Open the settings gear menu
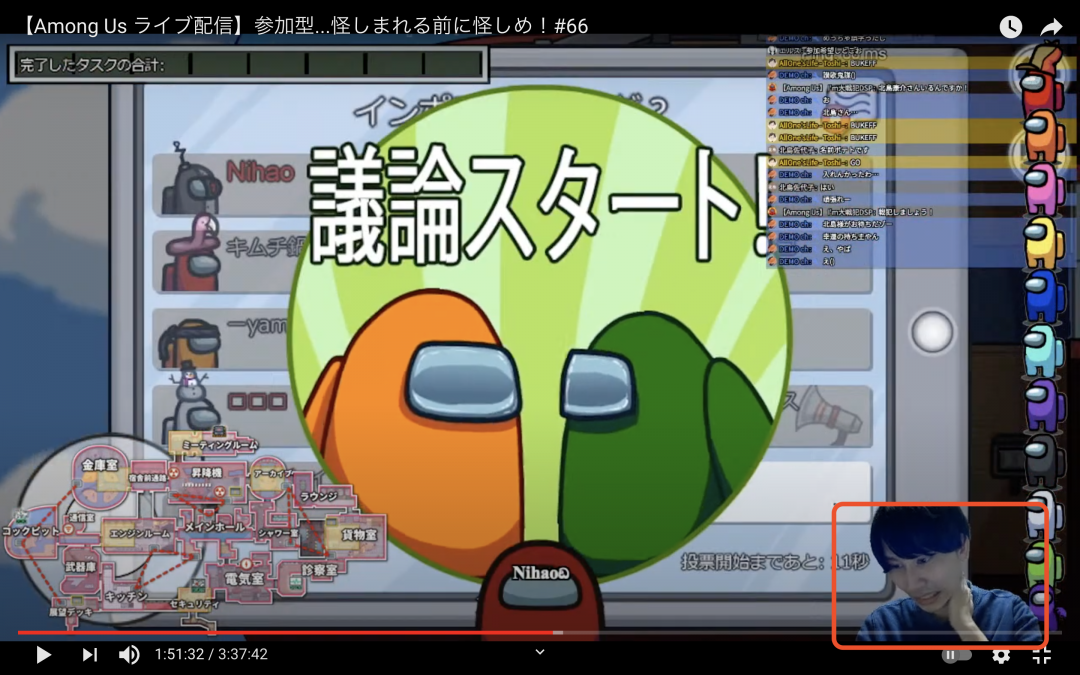 point(1001,654)
